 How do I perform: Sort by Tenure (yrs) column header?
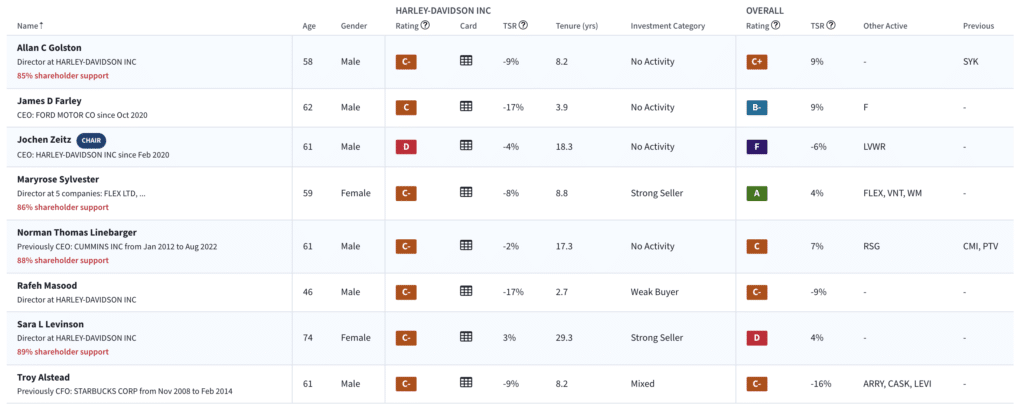coord(577,26)
